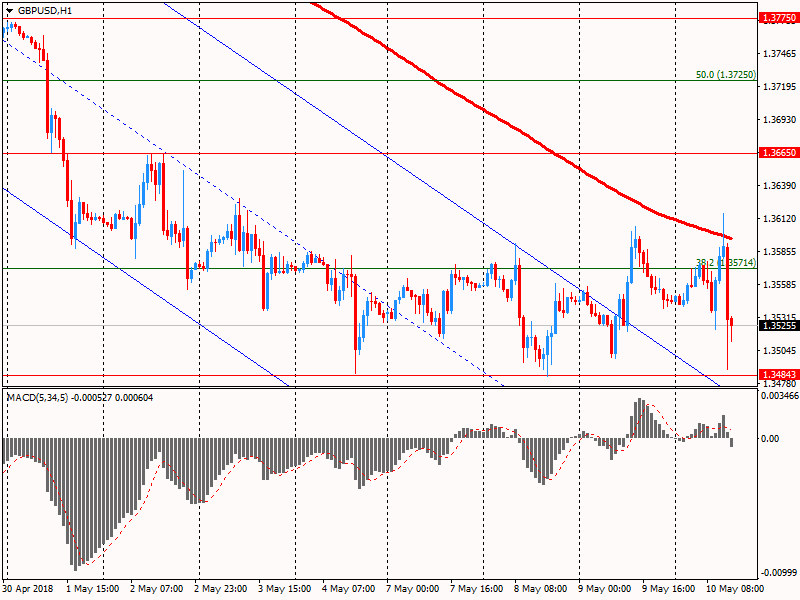
Task: Click the 2 May 23:00 time label
Action: pos(221,589)
